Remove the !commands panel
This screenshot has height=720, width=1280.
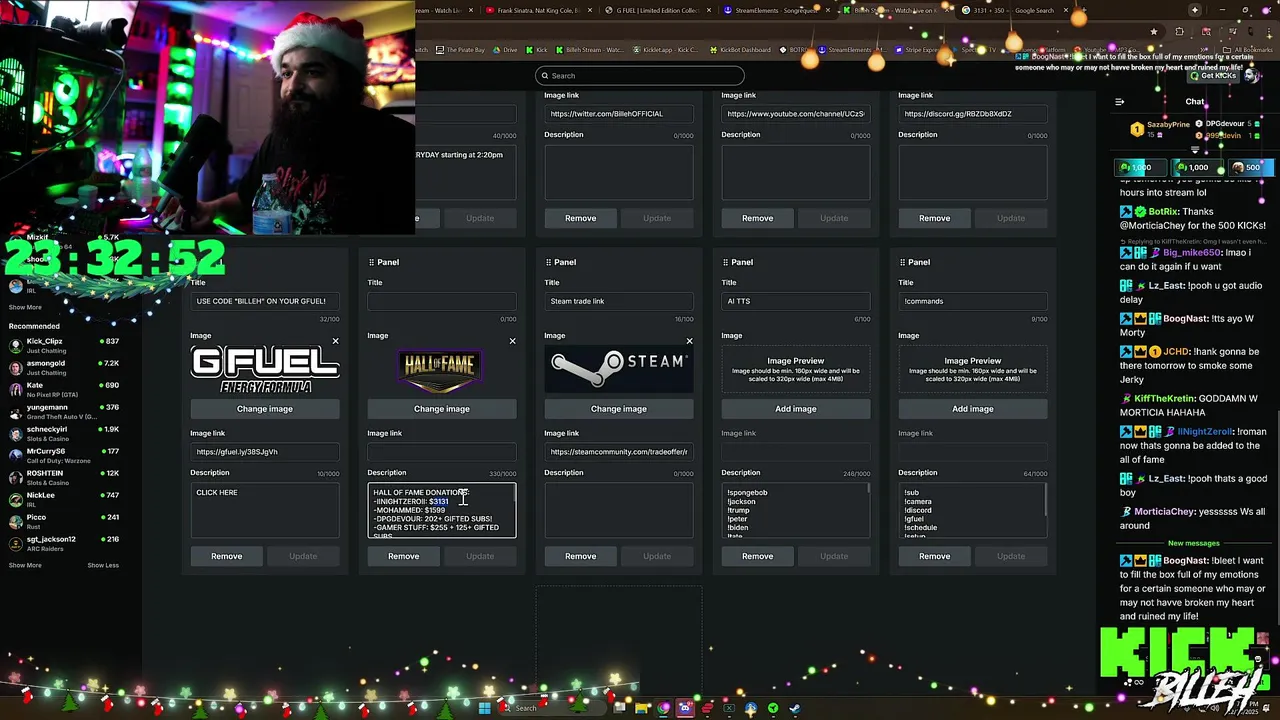click(x=934, y=556)
